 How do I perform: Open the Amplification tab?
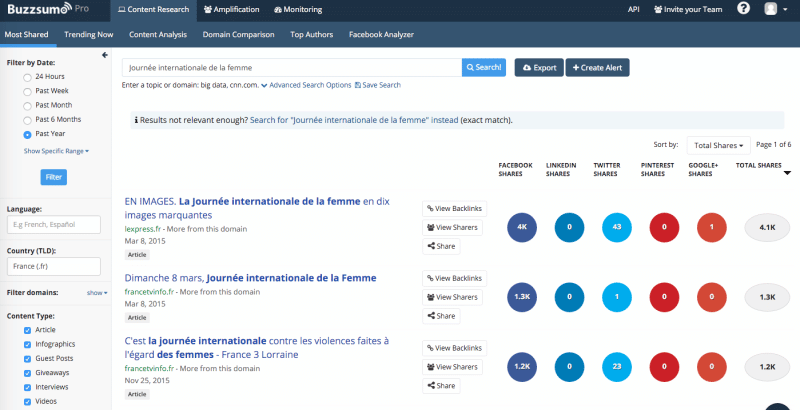tap(231, 10)
